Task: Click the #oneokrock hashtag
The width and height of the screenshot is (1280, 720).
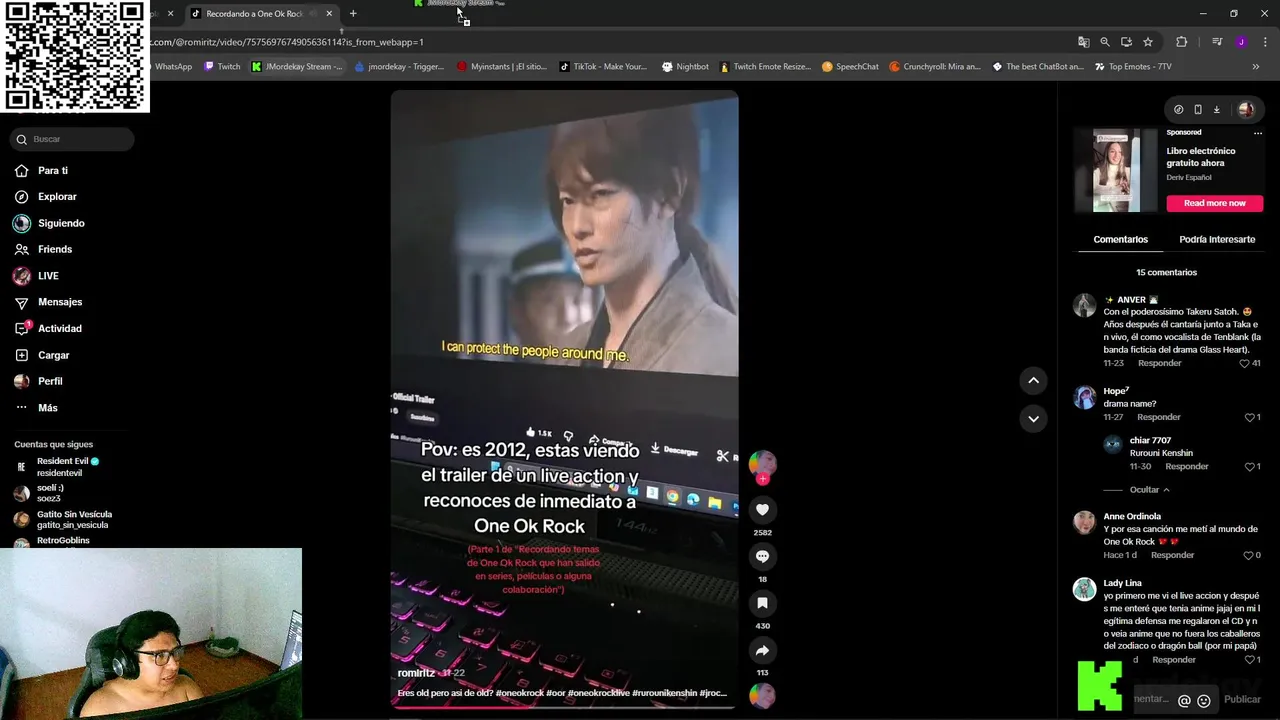Action: pyautogui.click(x=520, y=693)
